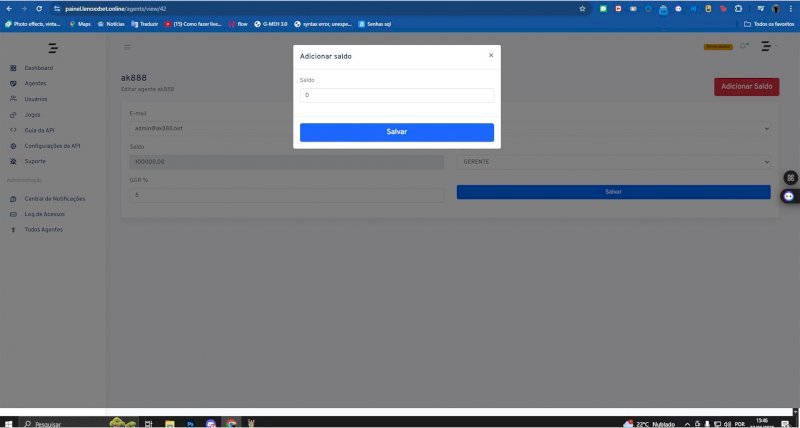Viewport: 800px width, 428px height.
Task: Toggle the sidebar hamburger menu icon
Action: (127, 47)
